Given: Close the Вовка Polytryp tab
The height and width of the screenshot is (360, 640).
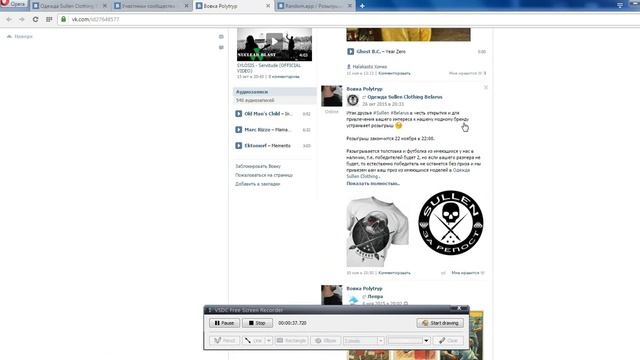Looking at the screenshot, I should coord(268,6).
